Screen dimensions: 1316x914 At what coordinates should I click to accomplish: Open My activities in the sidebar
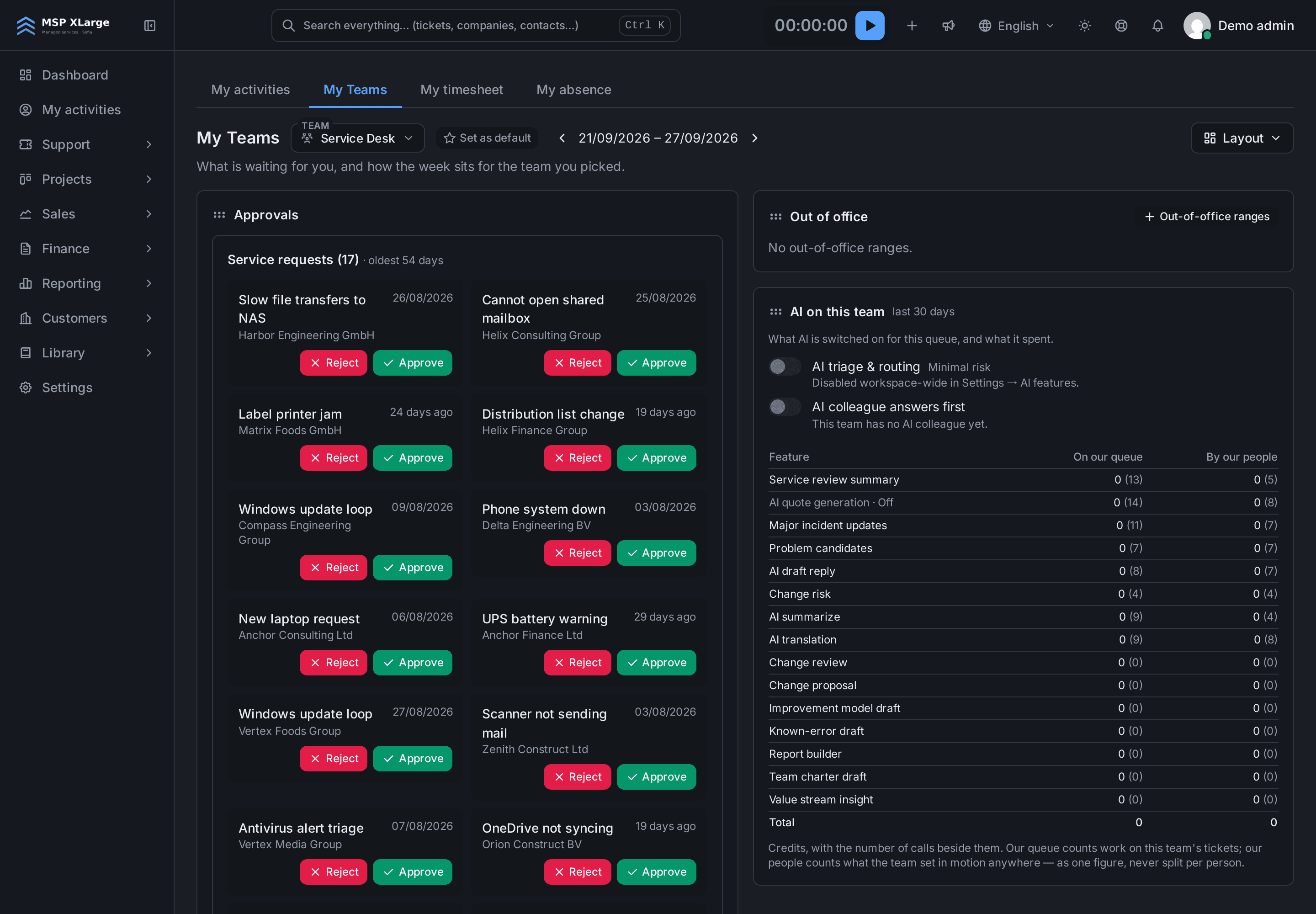pos(87,110)
